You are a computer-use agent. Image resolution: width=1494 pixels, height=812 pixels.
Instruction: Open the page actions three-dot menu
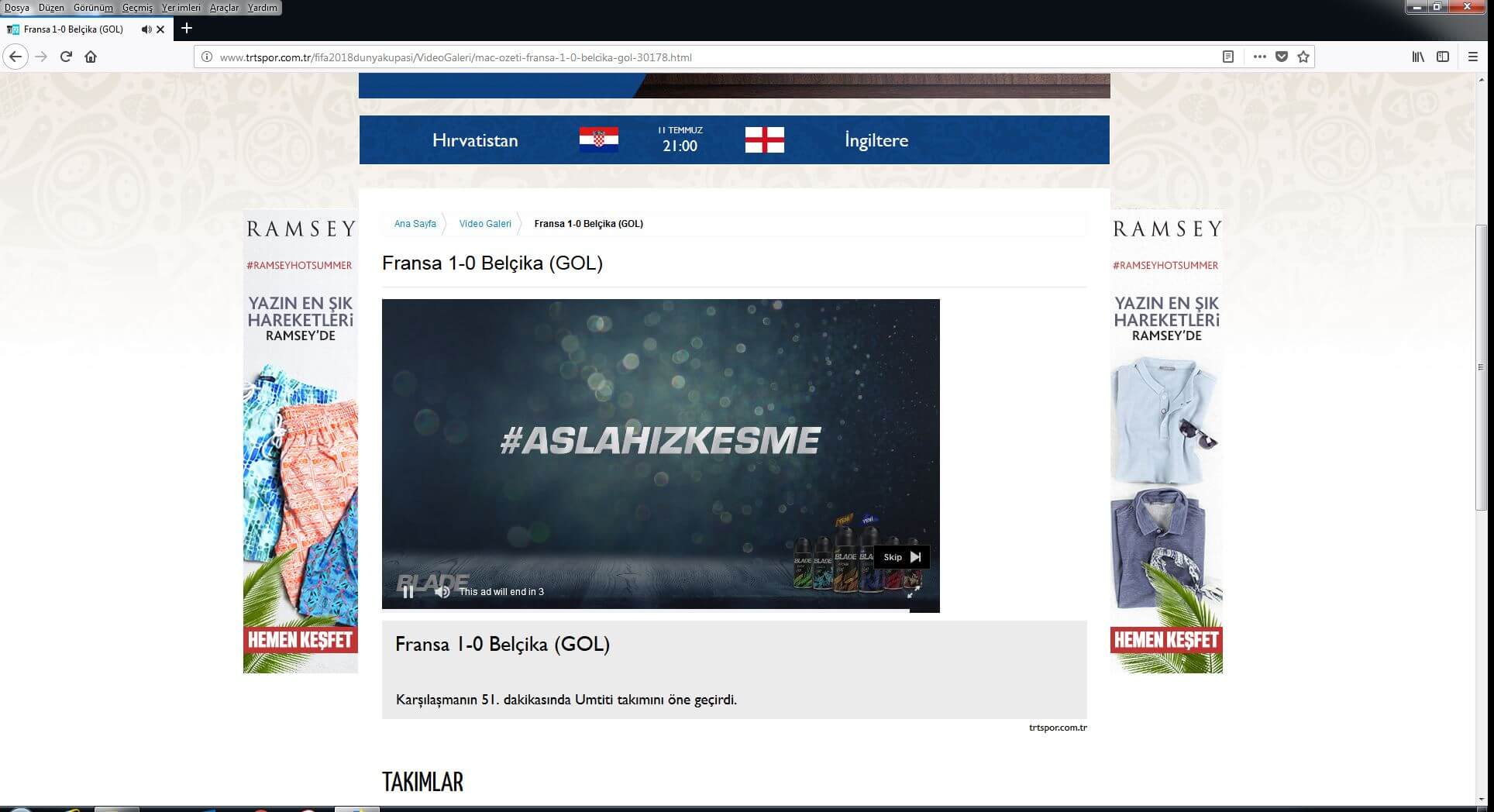[x=1260, y=57]
